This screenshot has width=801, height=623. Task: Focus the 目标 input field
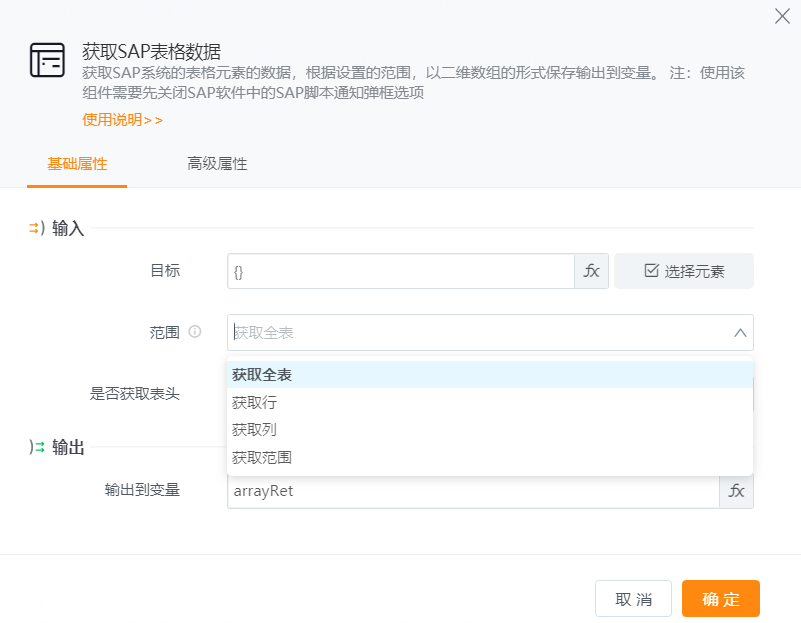click(400, 271)
